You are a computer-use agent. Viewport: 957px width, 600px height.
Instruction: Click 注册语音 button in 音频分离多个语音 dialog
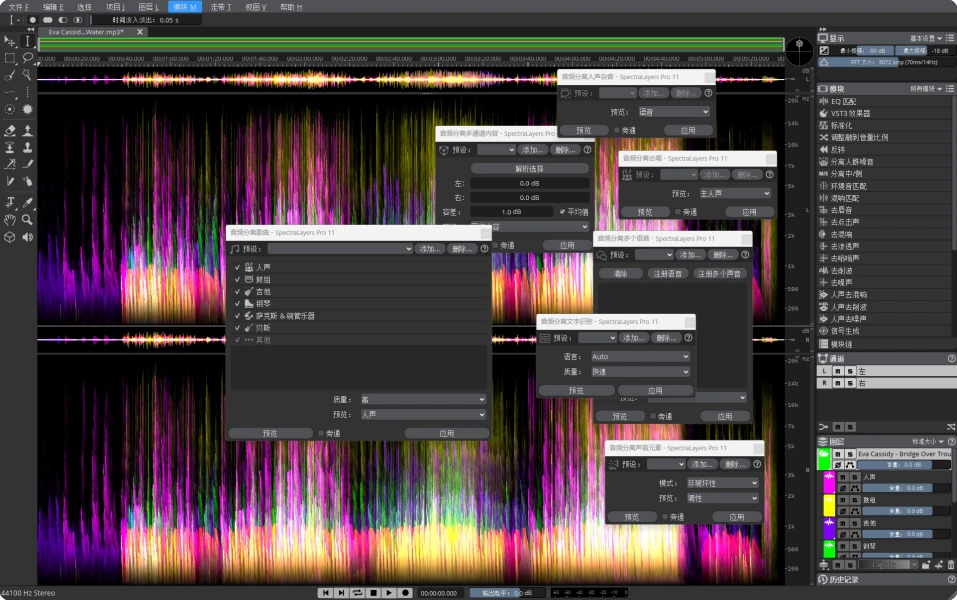670,273
